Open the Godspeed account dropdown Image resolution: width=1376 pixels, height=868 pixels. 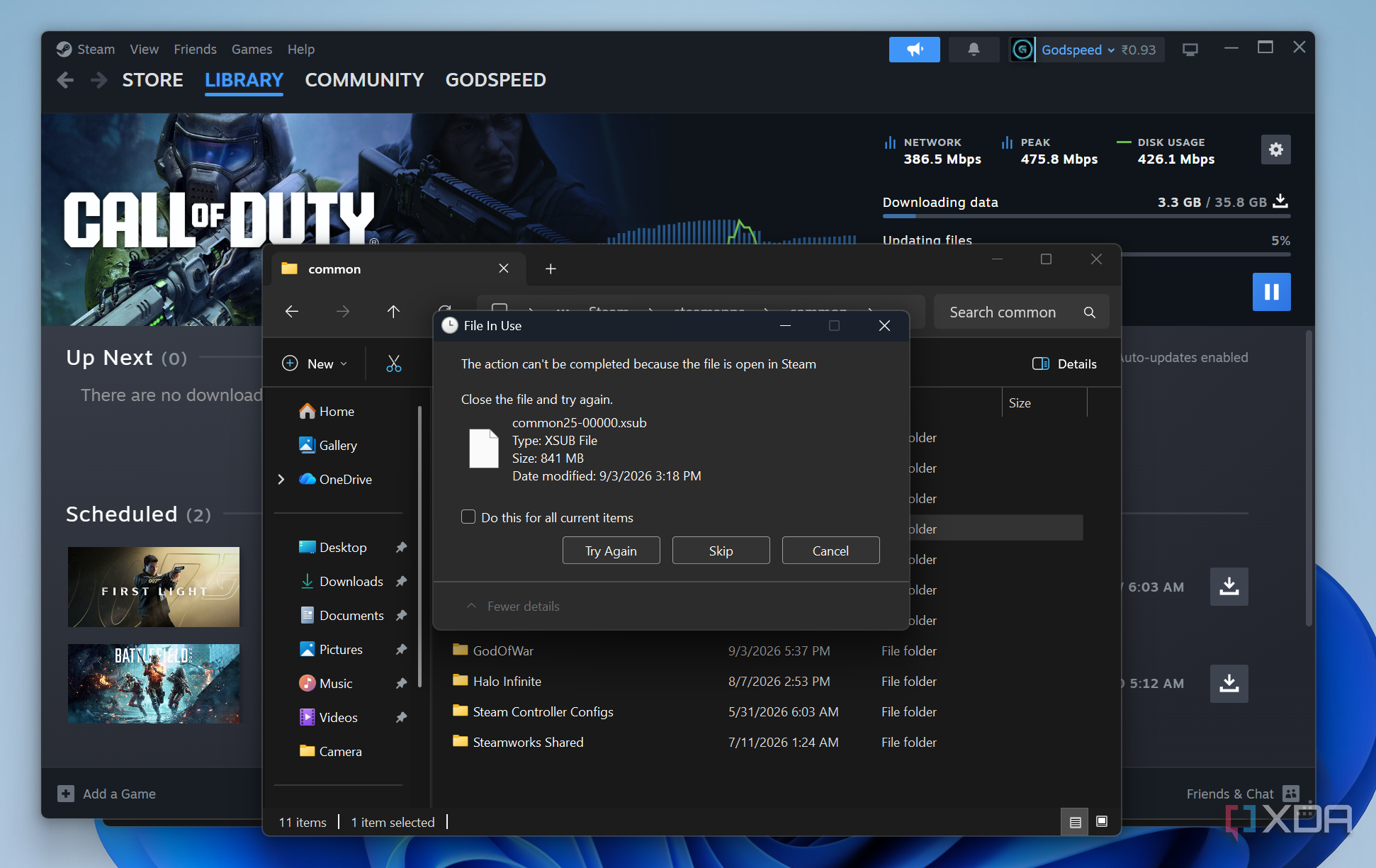click(1077, 50)
